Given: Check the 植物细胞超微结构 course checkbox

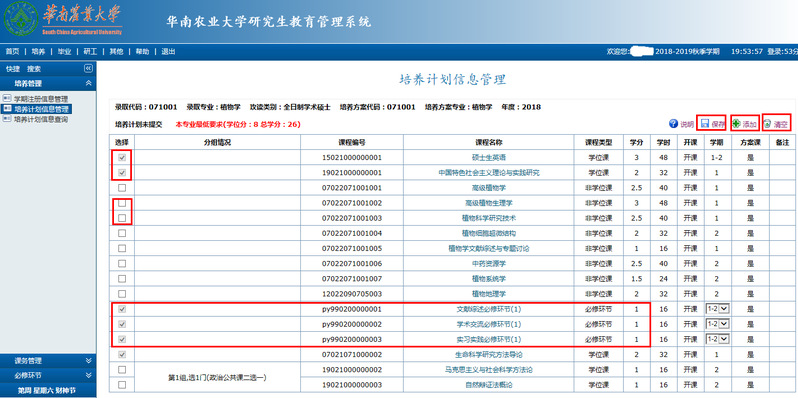Looking at the screenshot, I should click(x=122, y=233).
